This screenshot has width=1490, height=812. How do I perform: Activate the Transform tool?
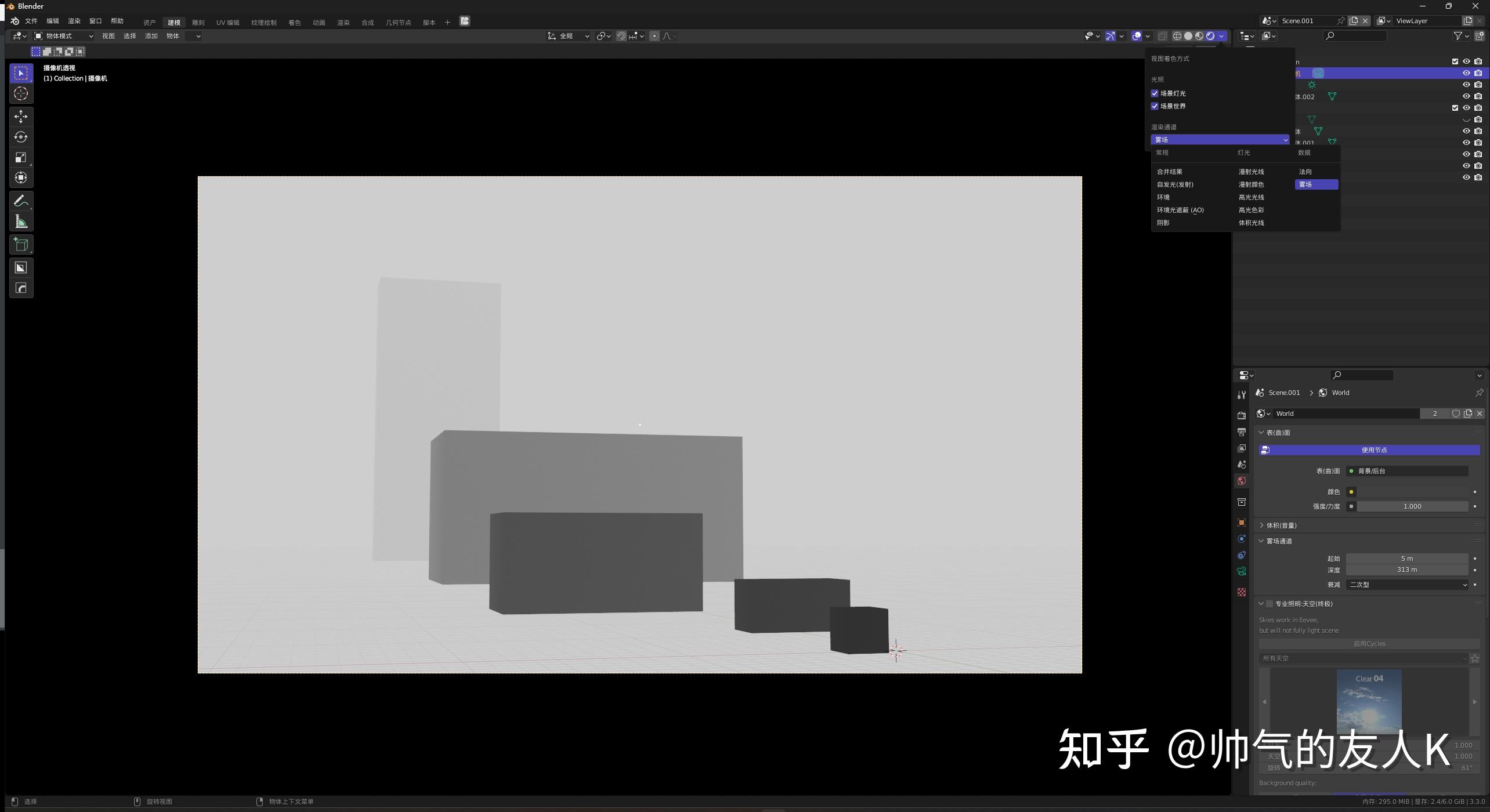click(21, 177)
